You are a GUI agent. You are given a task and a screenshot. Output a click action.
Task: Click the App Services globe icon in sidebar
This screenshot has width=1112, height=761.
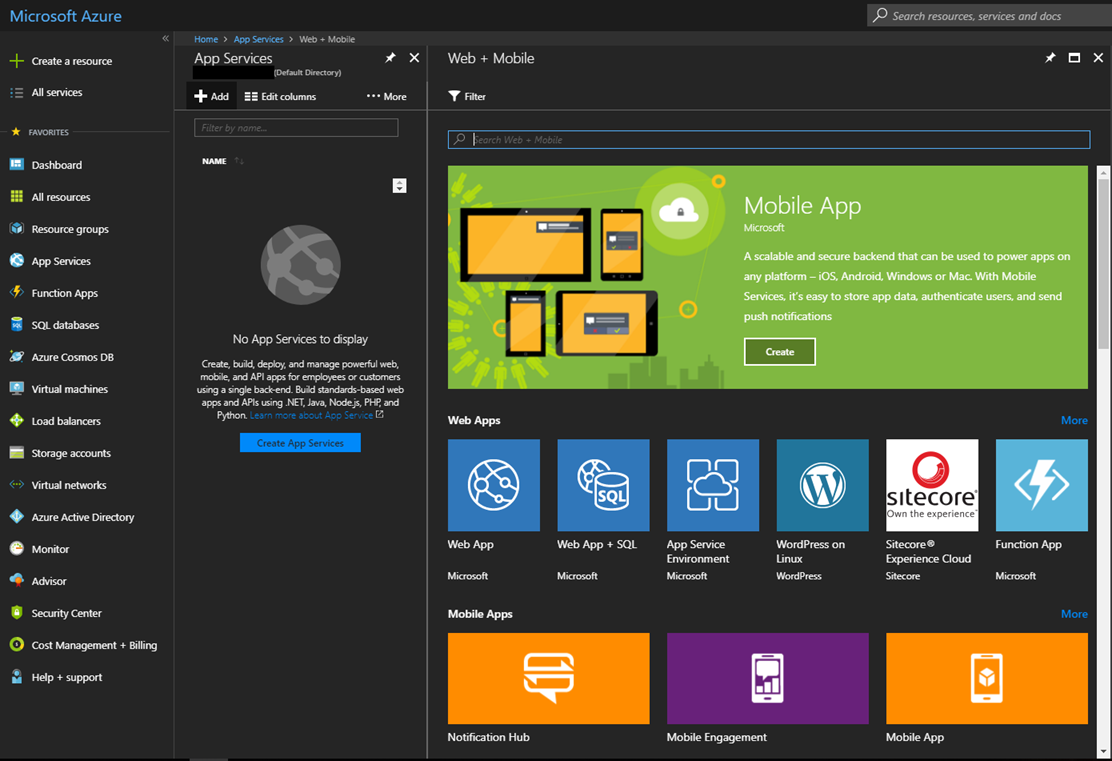[16, 260]
